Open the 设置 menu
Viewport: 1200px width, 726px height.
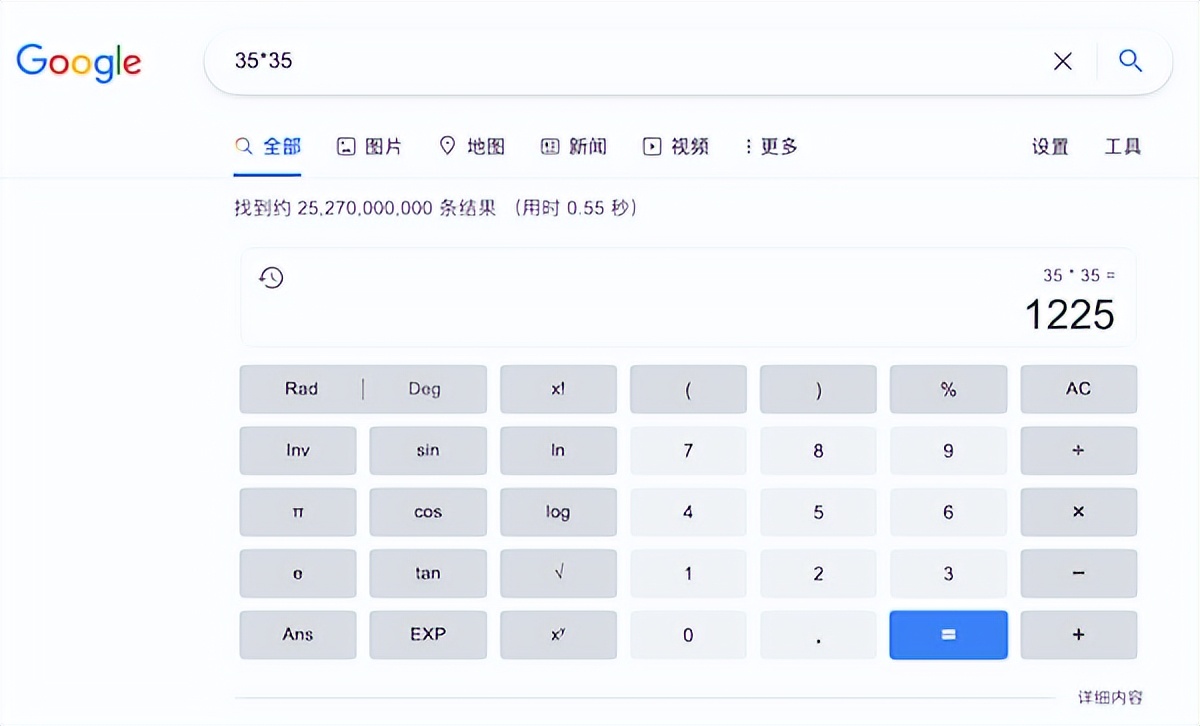tap(1049, 146)
